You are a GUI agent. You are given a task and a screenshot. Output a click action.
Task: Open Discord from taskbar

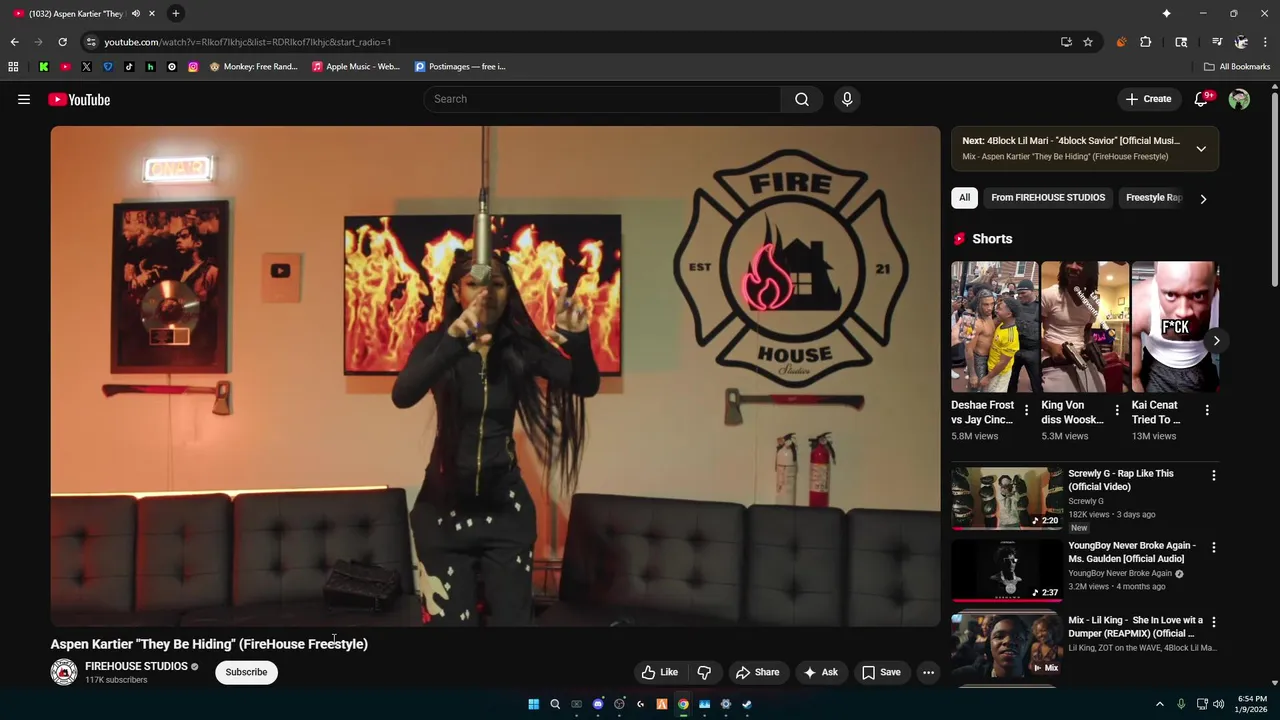click(x=598, y=704)
